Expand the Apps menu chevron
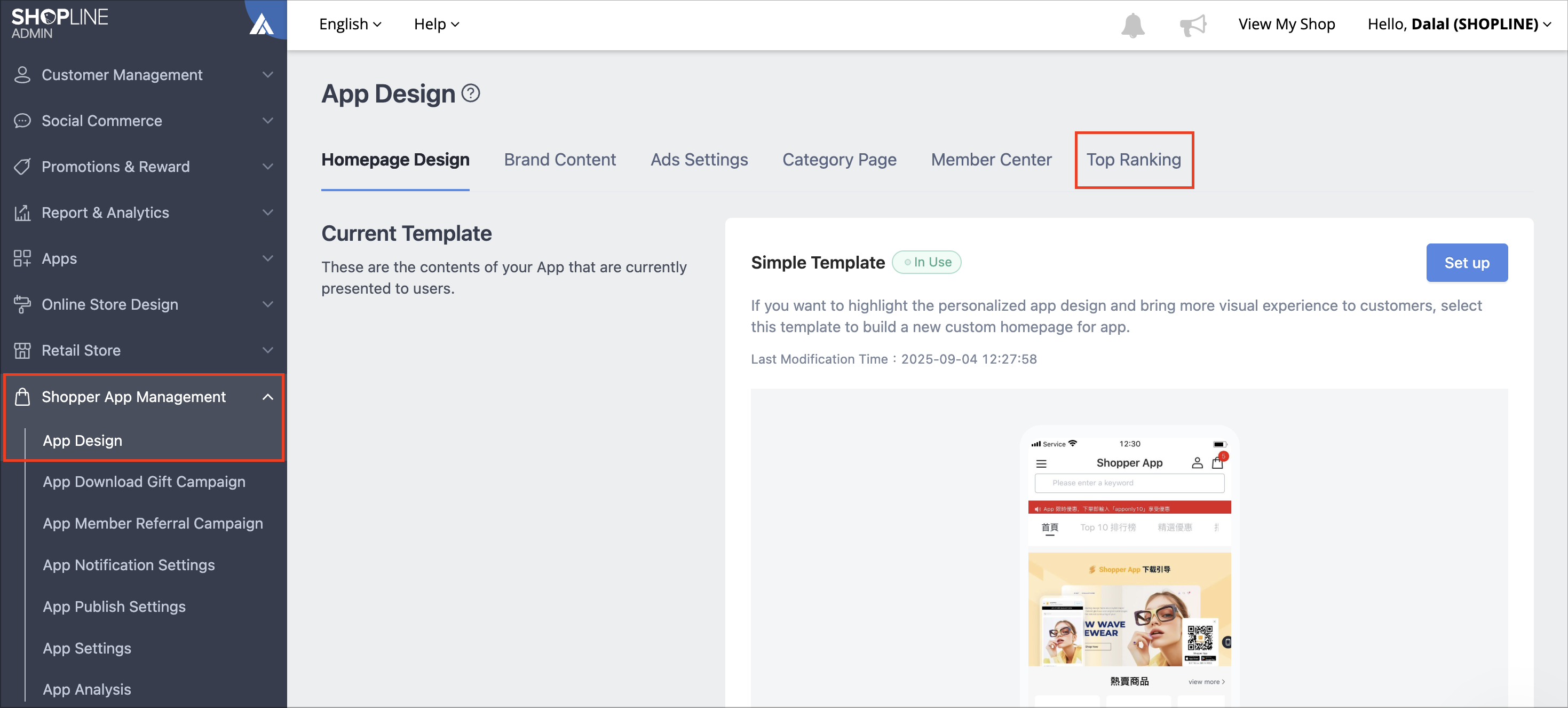This screenshot has width=1568, height=708. pyautogui.click(x=268, y=259)
